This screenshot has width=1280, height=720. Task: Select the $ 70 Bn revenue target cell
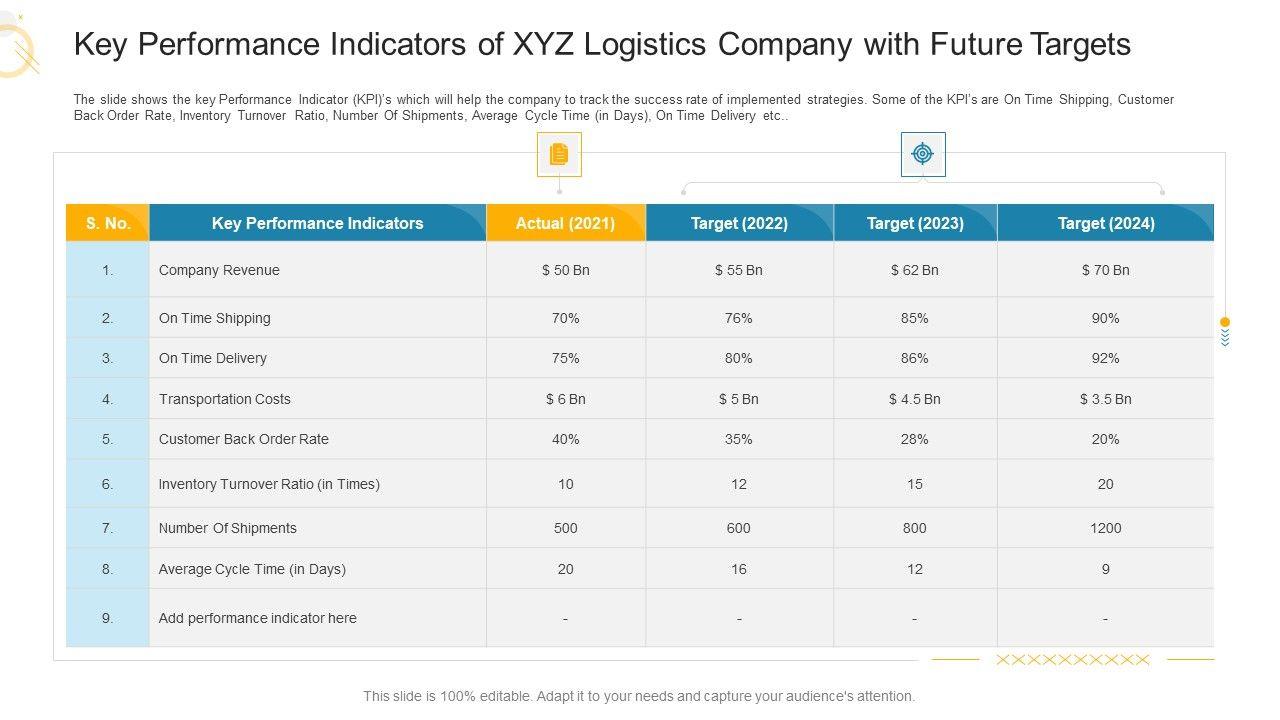click(x=1105, y=270)
